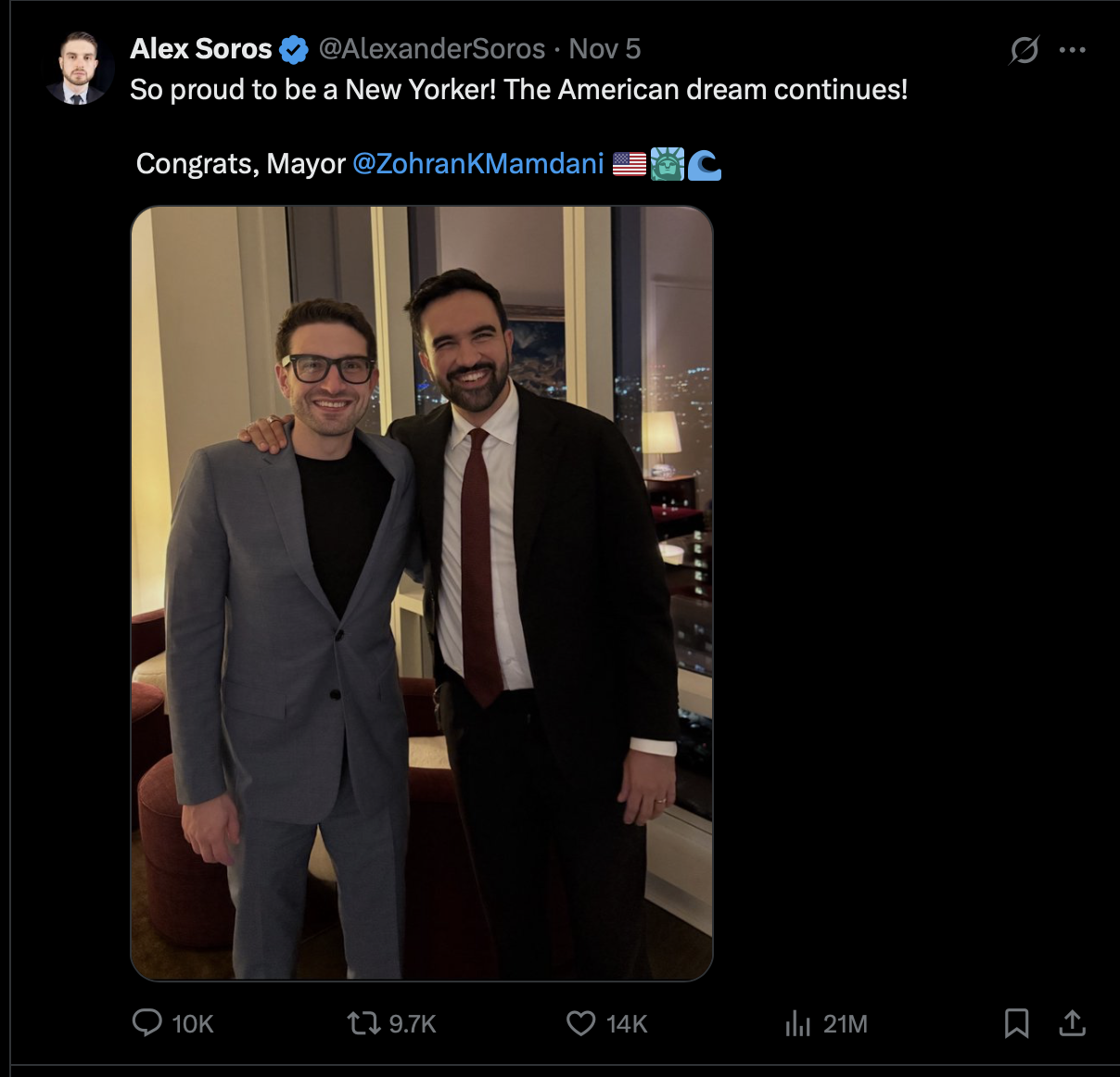
Task: Click the 9.7K reposts count
Action: pyautogui.click(x=413, y=1024)
